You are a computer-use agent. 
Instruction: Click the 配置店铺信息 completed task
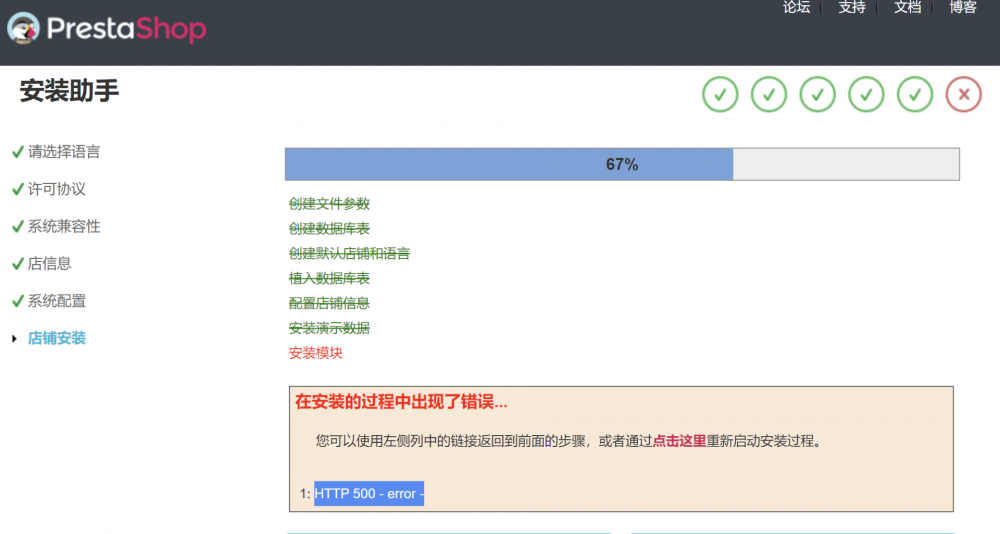tap(329, 303)
